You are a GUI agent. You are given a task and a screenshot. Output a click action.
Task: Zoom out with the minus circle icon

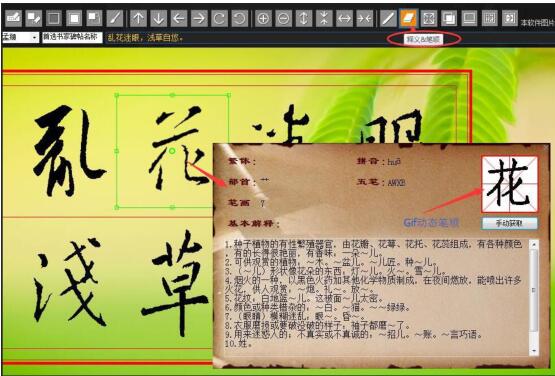pyautogui.click(x=283, y=18)
